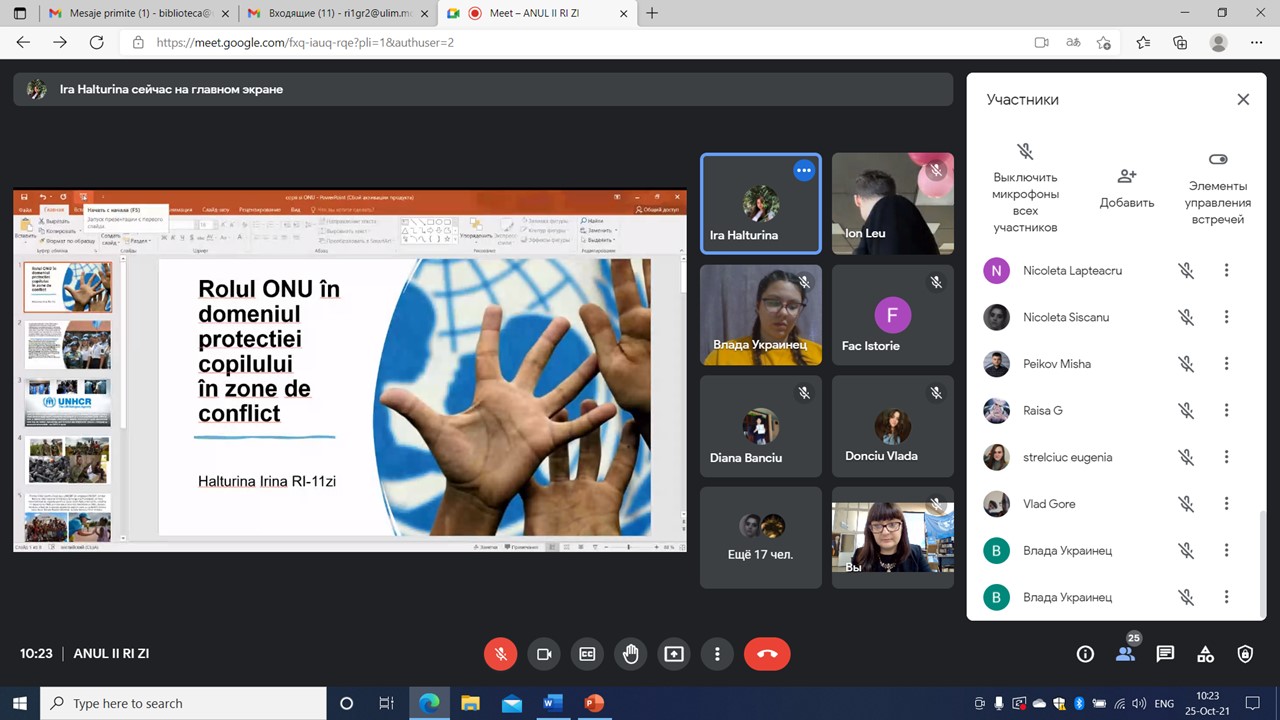Image resolution: width=1280 pixels, height=720 pixels.
Task: Open browser Collections button
Action: 1180,43
